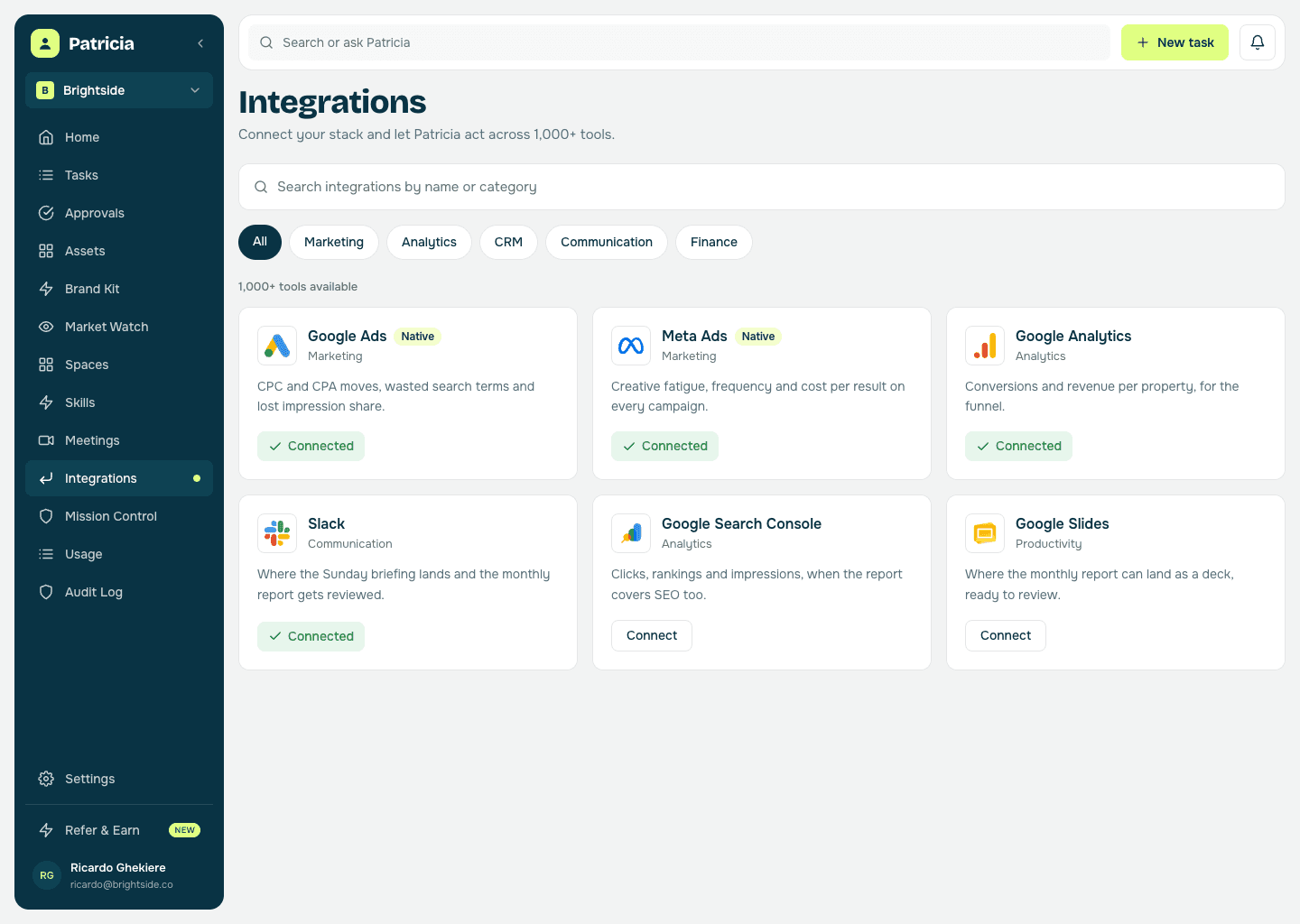Click the RG user avatar
The image size is (1300, 924).
47,875
